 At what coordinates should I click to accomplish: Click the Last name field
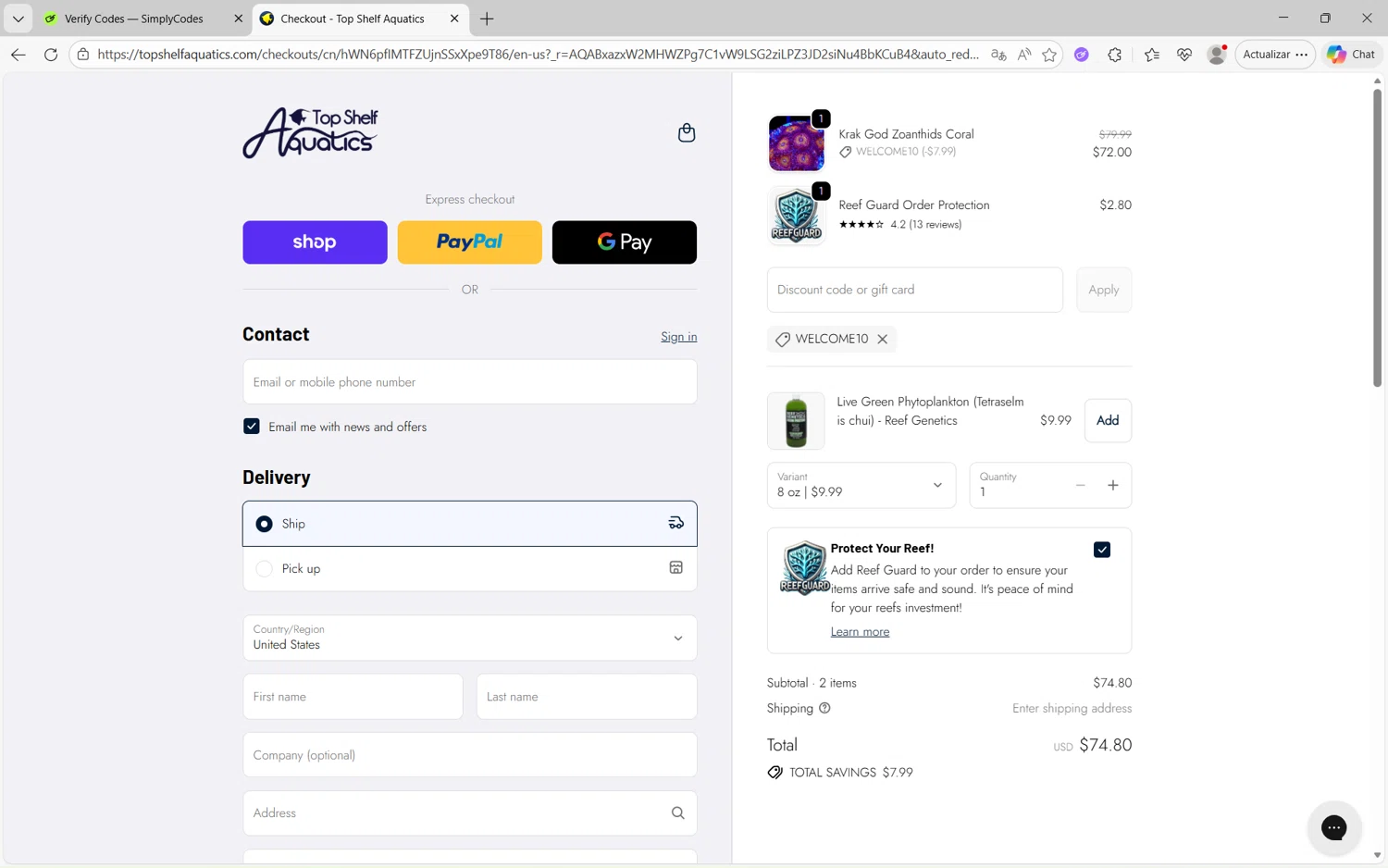click(587, 697)
